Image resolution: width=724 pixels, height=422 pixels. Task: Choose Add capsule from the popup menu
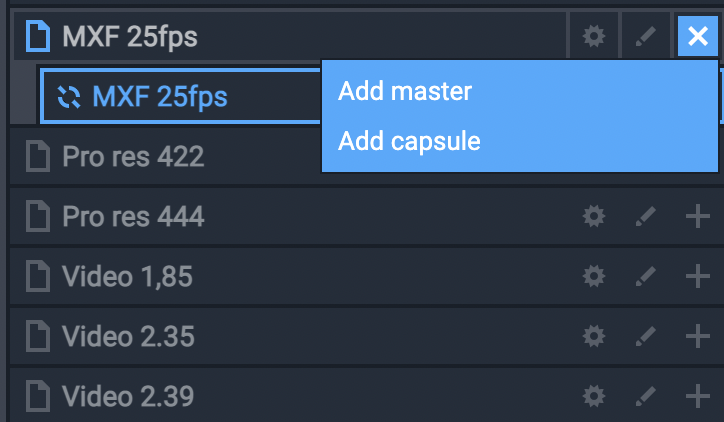pos(409,141)
